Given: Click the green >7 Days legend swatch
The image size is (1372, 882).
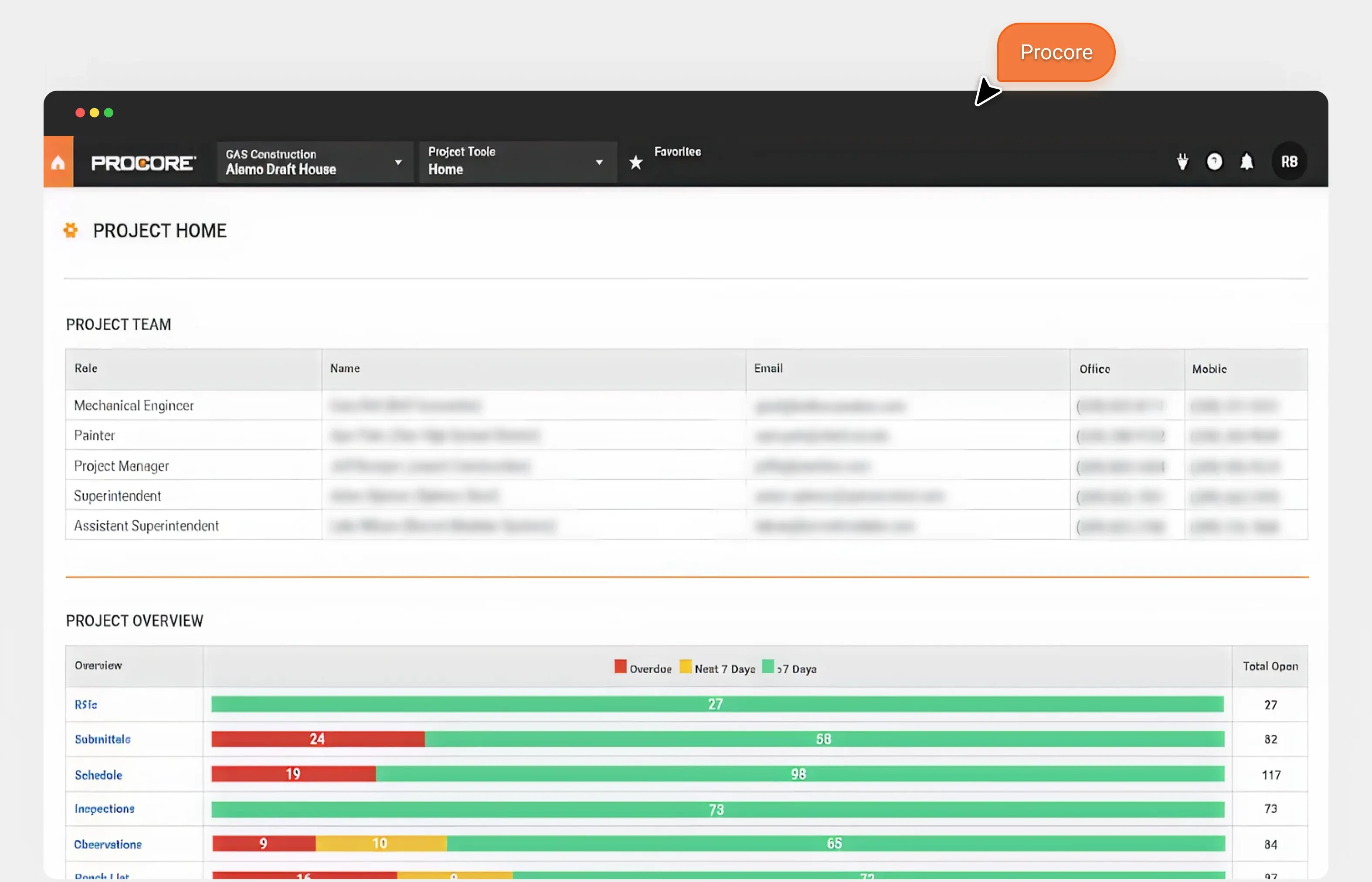Looking at the screenshot, I should point(768,667).
